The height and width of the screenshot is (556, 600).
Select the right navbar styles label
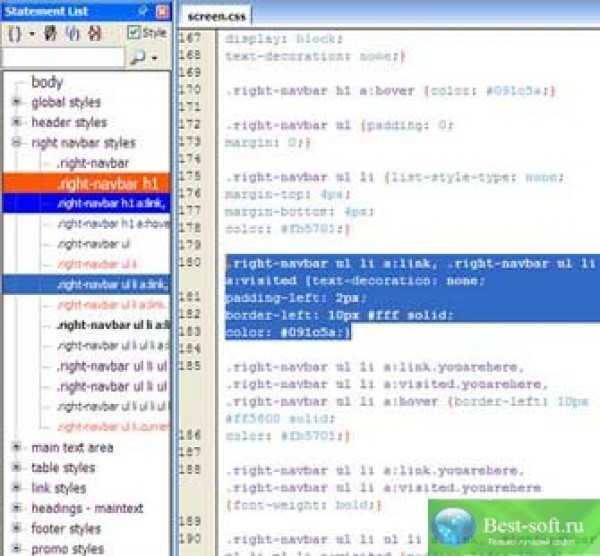(x=83, y=143)
